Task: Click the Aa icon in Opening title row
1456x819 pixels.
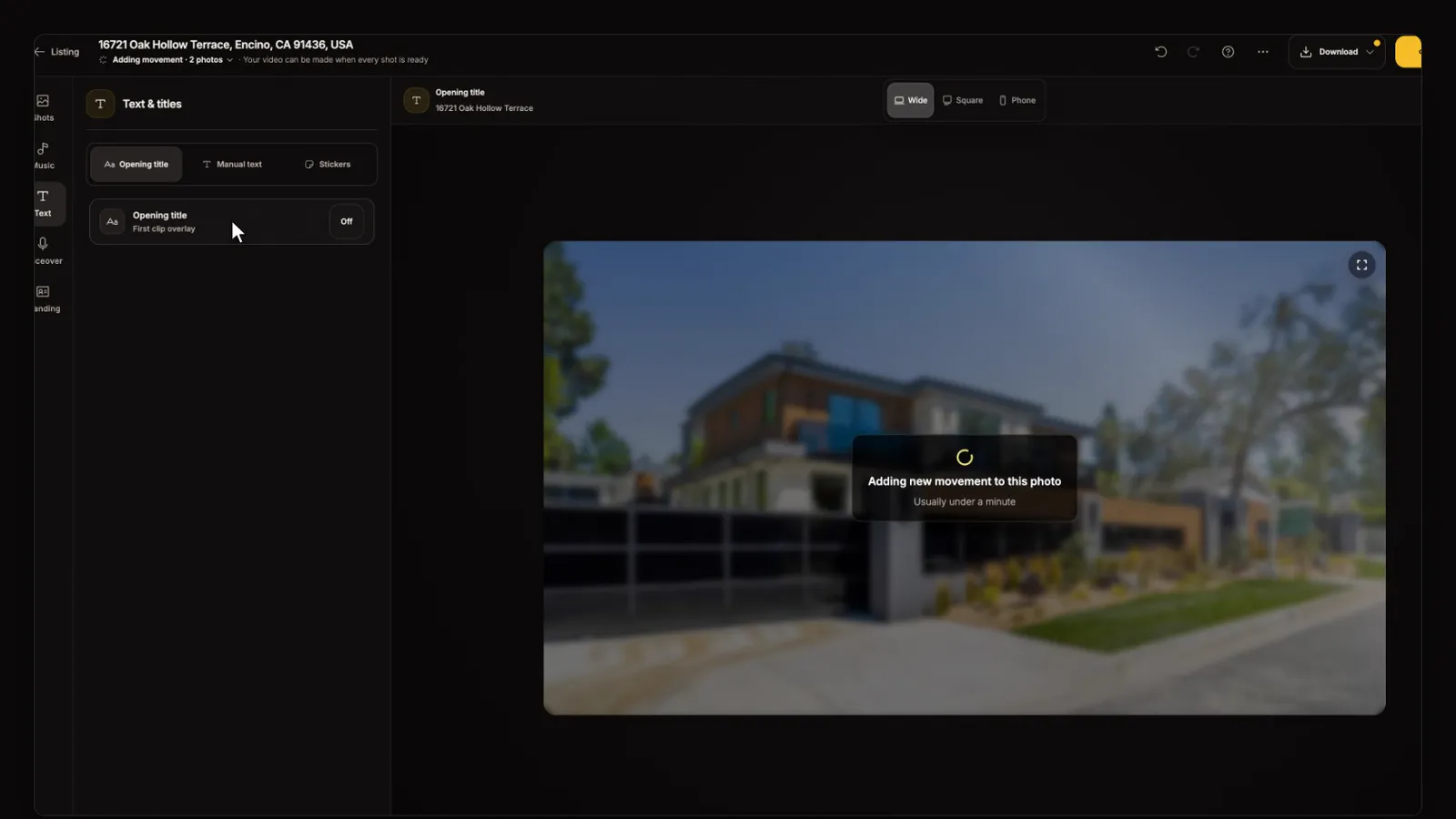Action: pyautogui.click(x=112, y=221)
